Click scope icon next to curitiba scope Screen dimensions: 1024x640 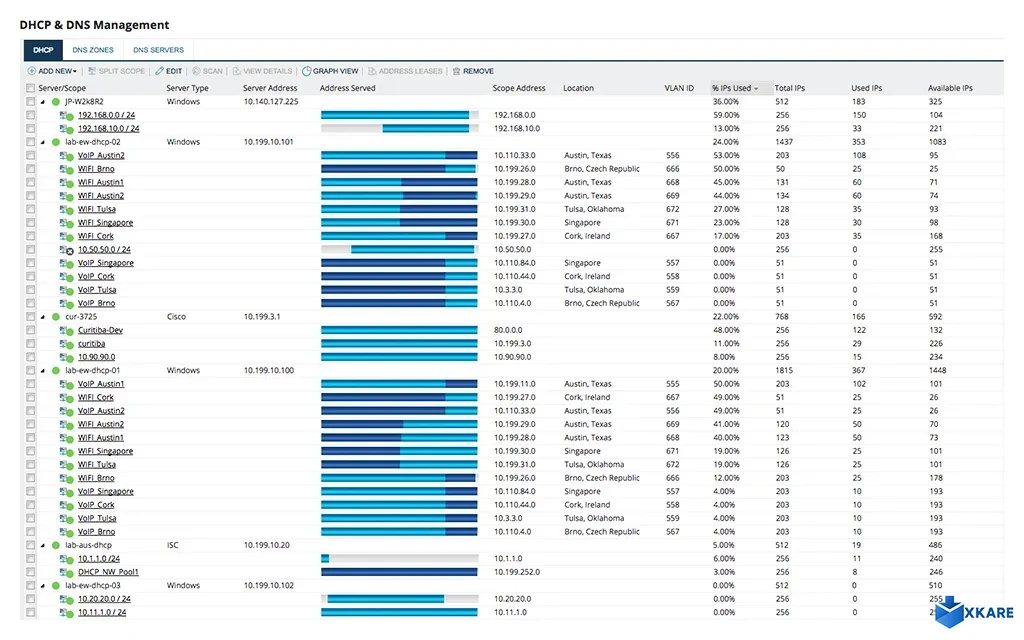click(67, 344)
